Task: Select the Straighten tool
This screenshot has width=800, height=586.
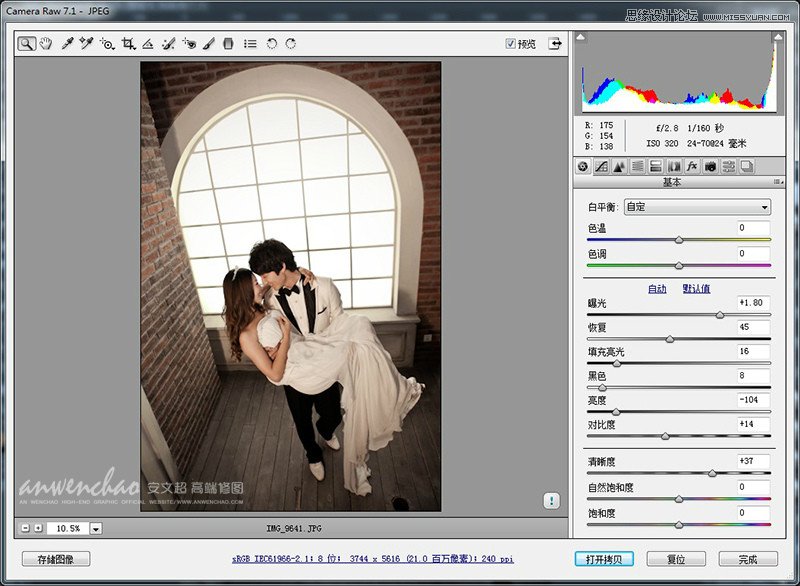Action: [148, 43]
